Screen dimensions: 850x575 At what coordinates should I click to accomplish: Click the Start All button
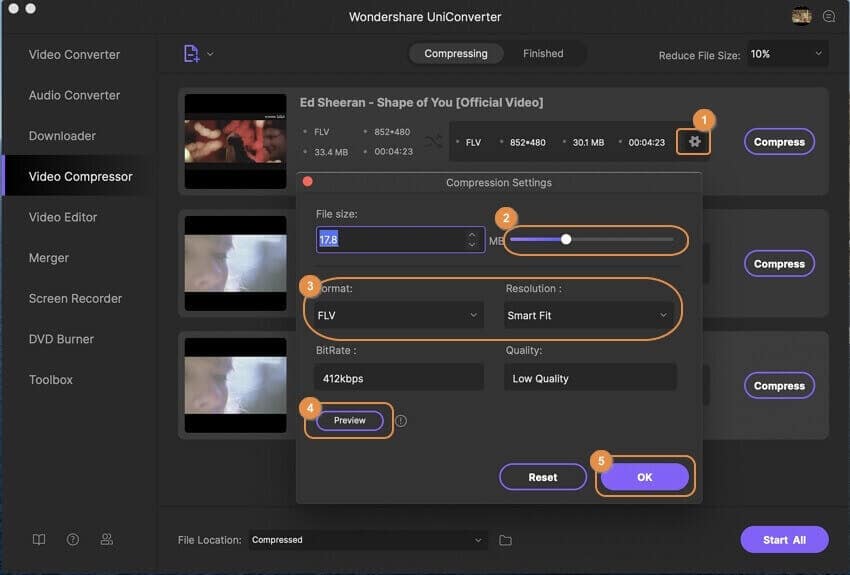point(784,540)
